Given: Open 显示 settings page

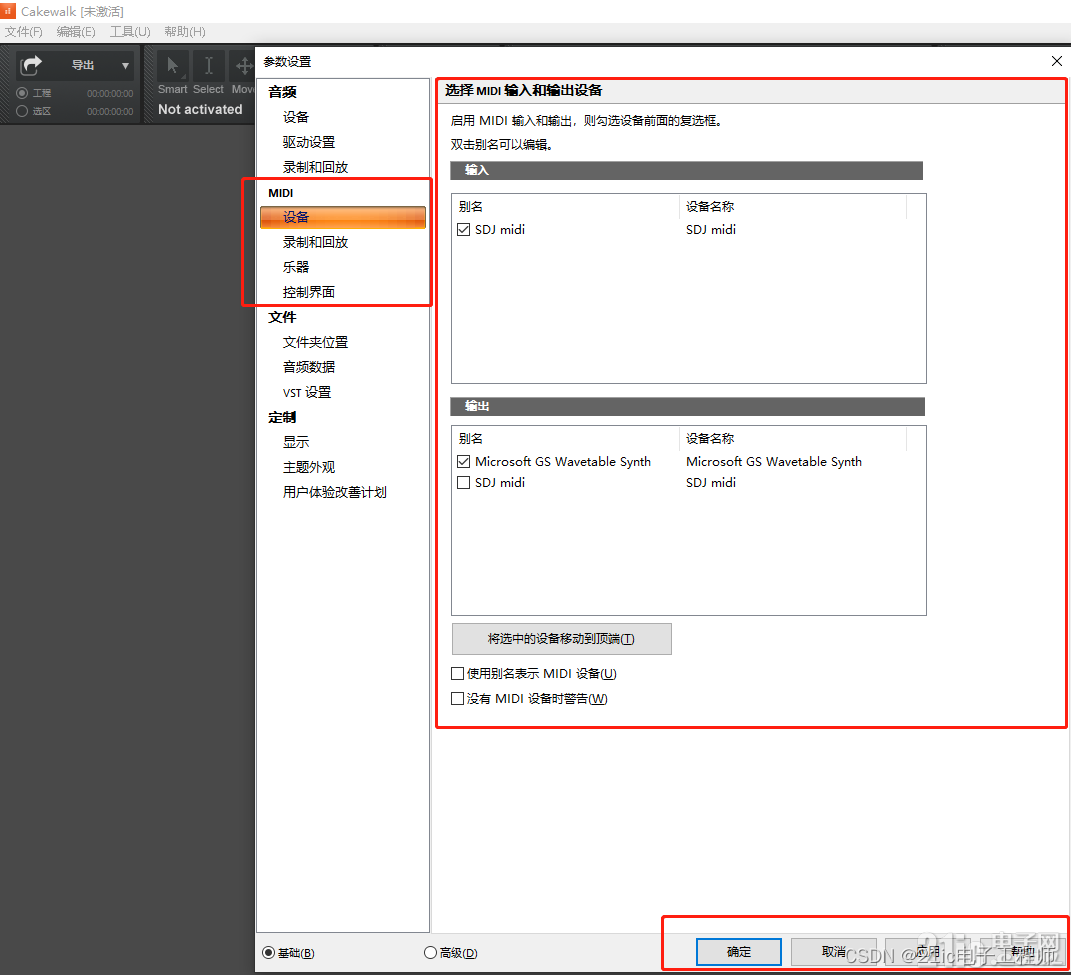Looking at the screenshot, I should (296, 442).
